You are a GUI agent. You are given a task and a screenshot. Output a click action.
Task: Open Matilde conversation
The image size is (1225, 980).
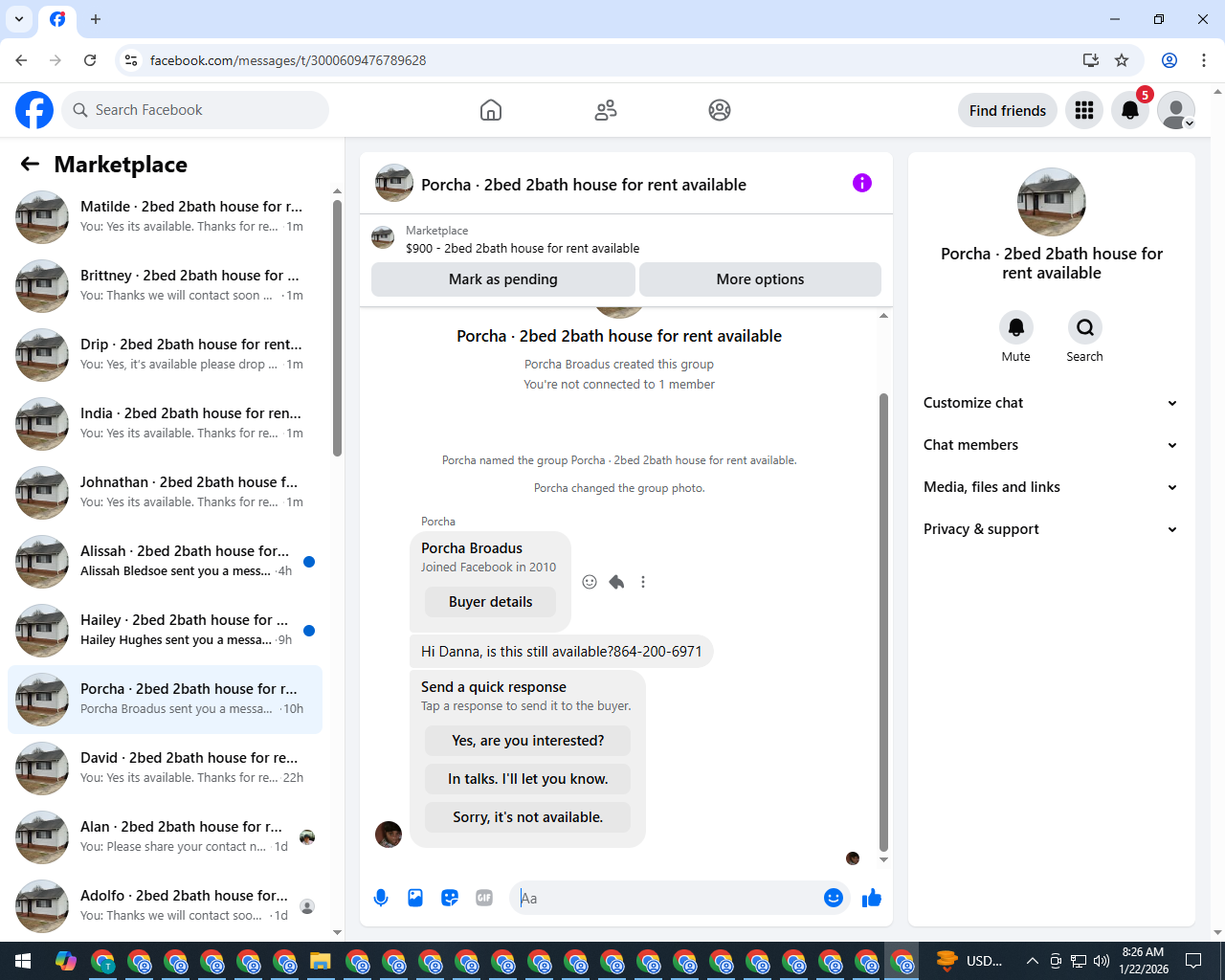(x=165, y=217)
